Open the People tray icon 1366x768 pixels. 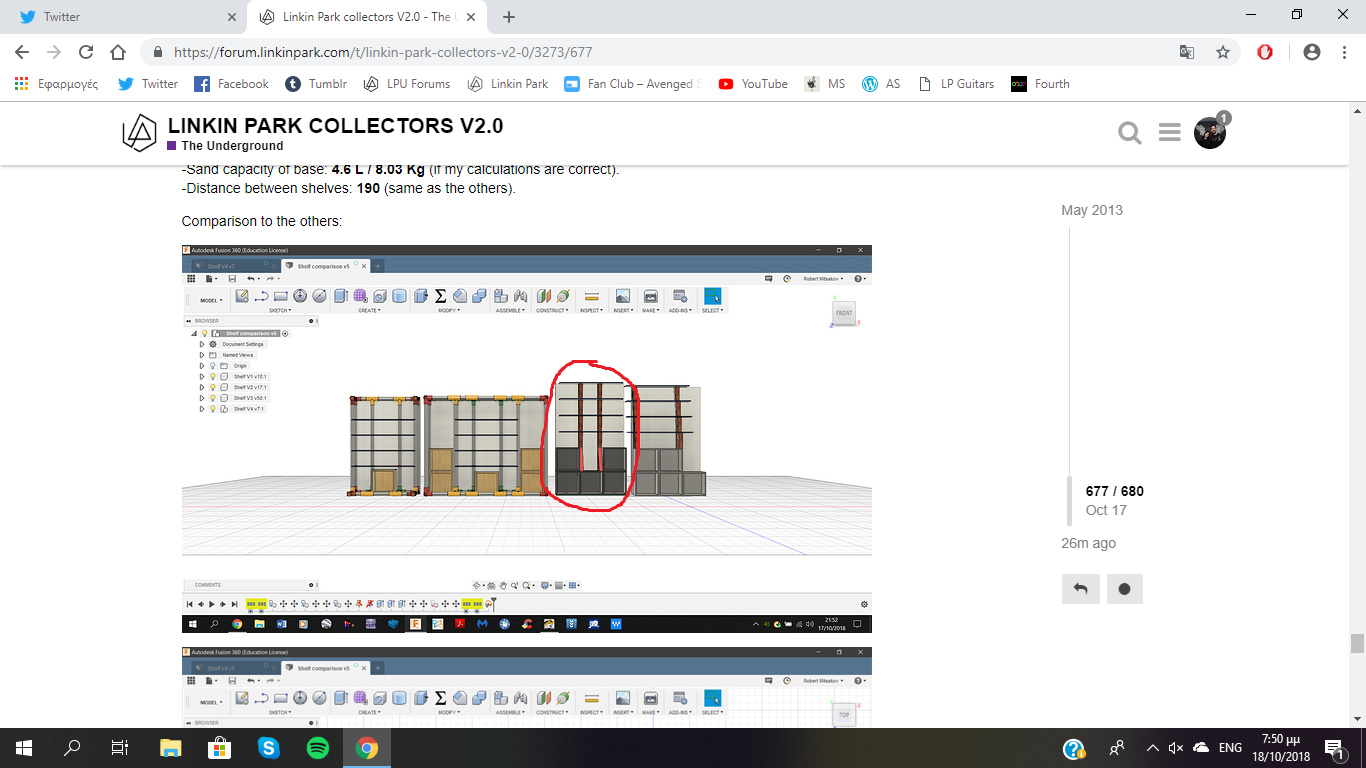pos(1116,748)
